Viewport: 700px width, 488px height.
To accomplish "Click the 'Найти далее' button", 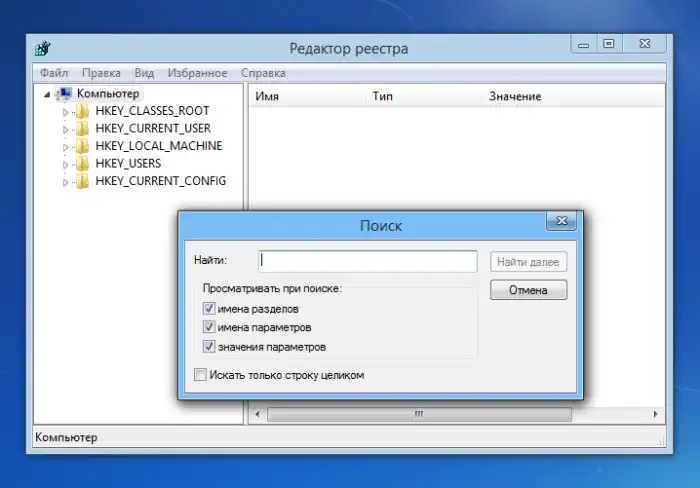I will [529, 262].
